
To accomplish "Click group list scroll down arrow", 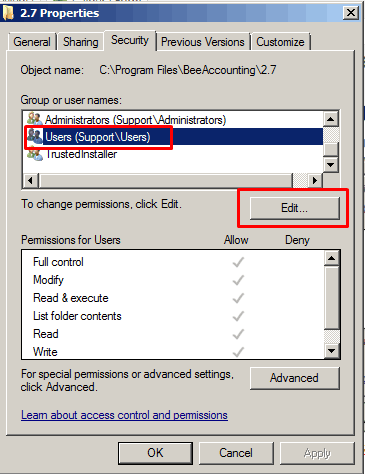I will point(331,164).
